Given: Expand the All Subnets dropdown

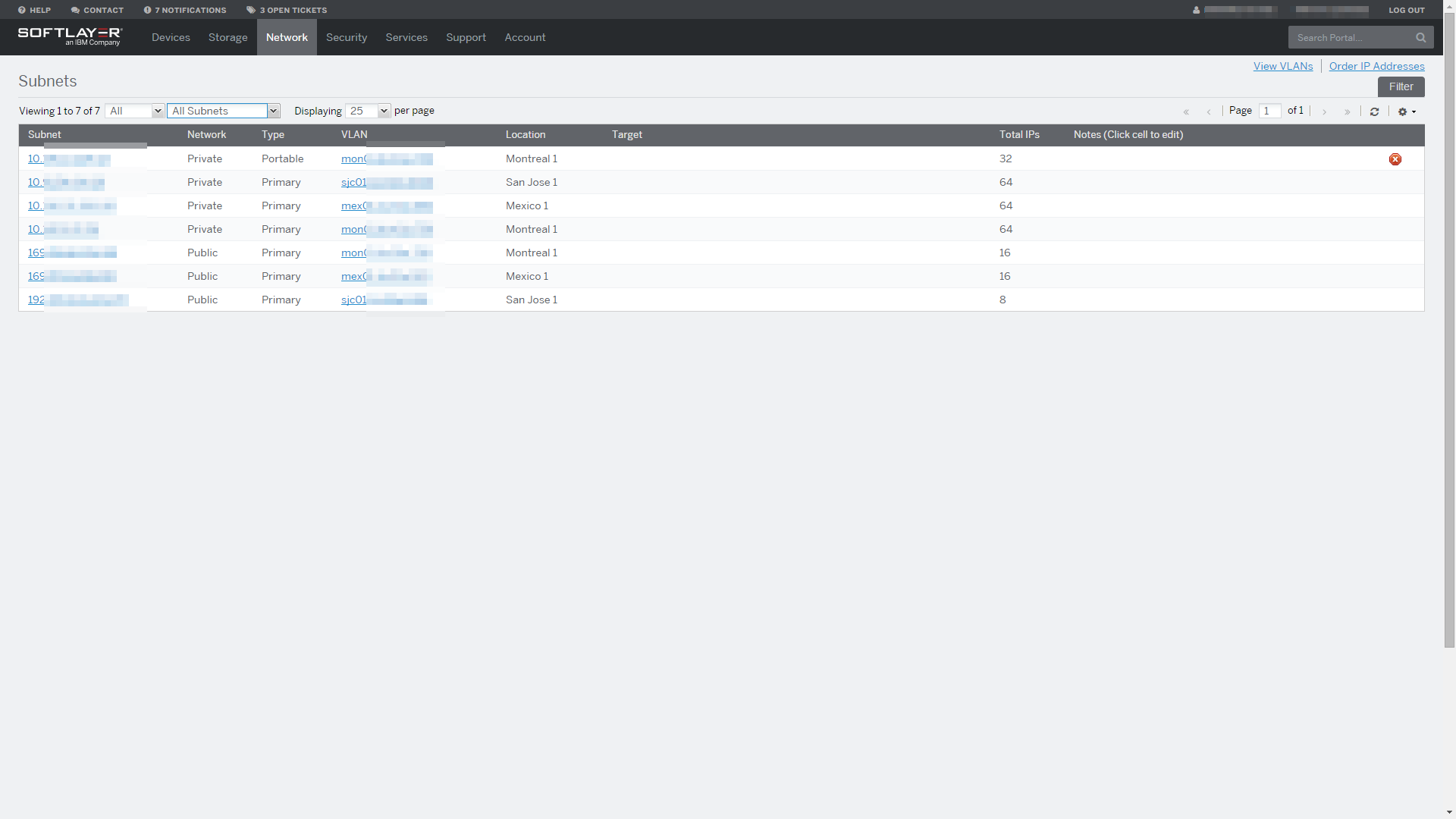Looking at the screenshot, I should (x=224, y=111).
